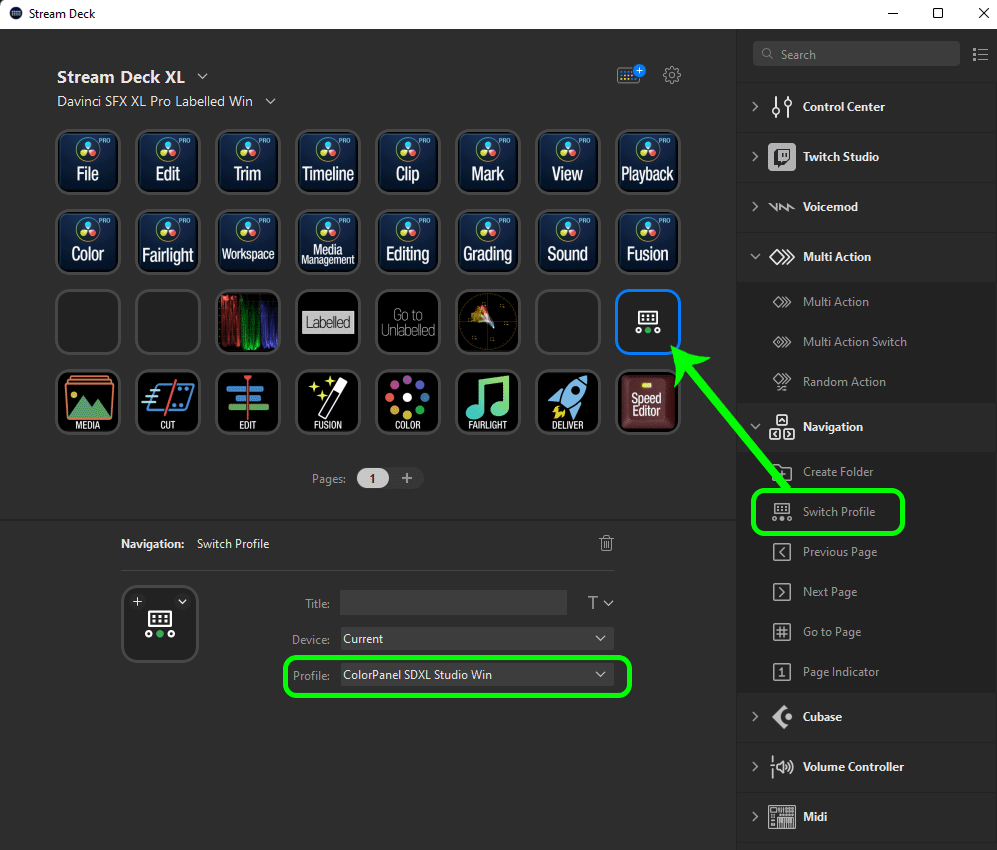
Task: Click the Playback key in the top row
Action: pyautogui.click(x=647, y=161)
